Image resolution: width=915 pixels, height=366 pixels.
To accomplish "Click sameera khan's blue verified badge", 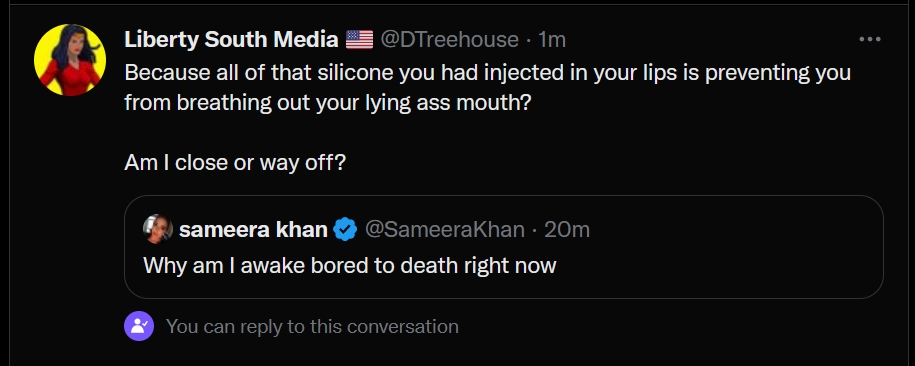I will coord(345,229).
